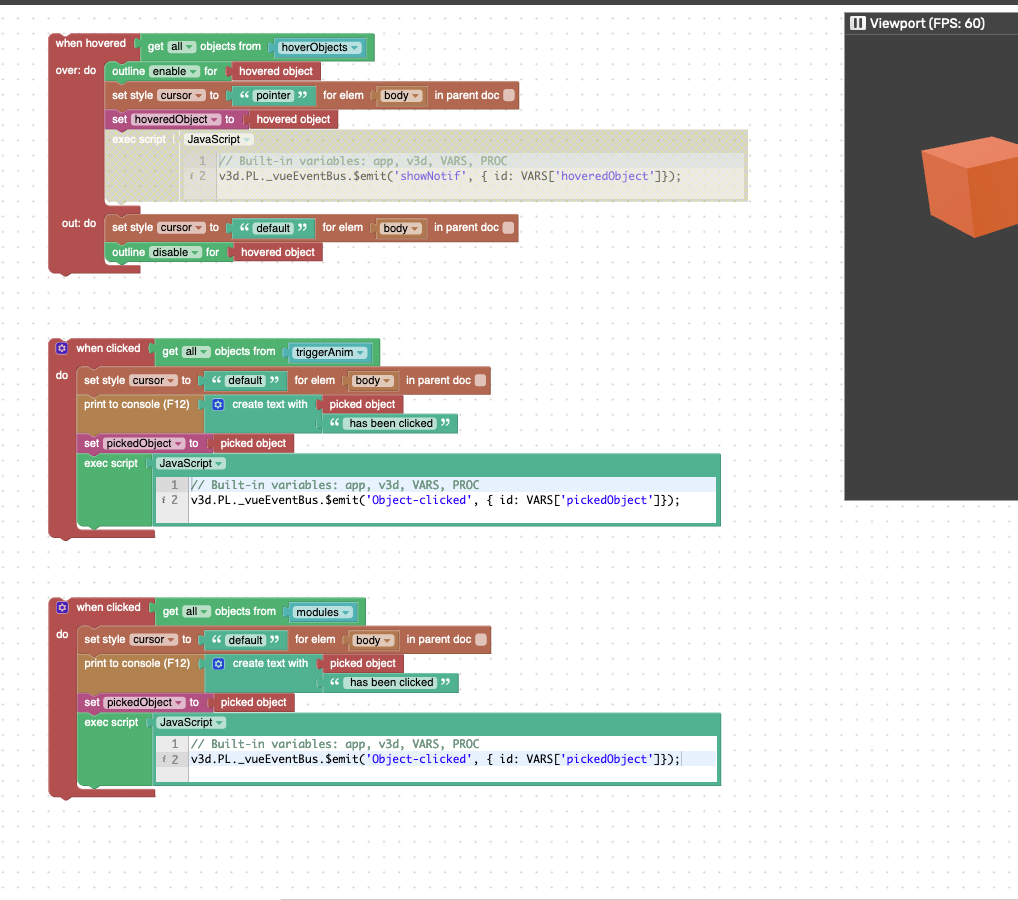This screenshot has width=1018, height=900.
Task: Toggle in parent doc checkbox in modules clicked block
Action: [x=481, y=640]
